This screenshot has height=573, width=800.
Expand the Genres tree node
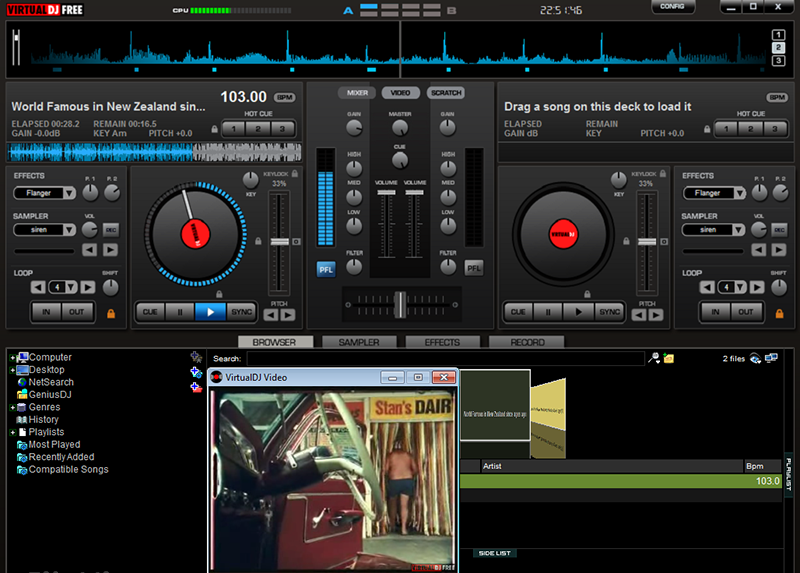tap(12, 407)
